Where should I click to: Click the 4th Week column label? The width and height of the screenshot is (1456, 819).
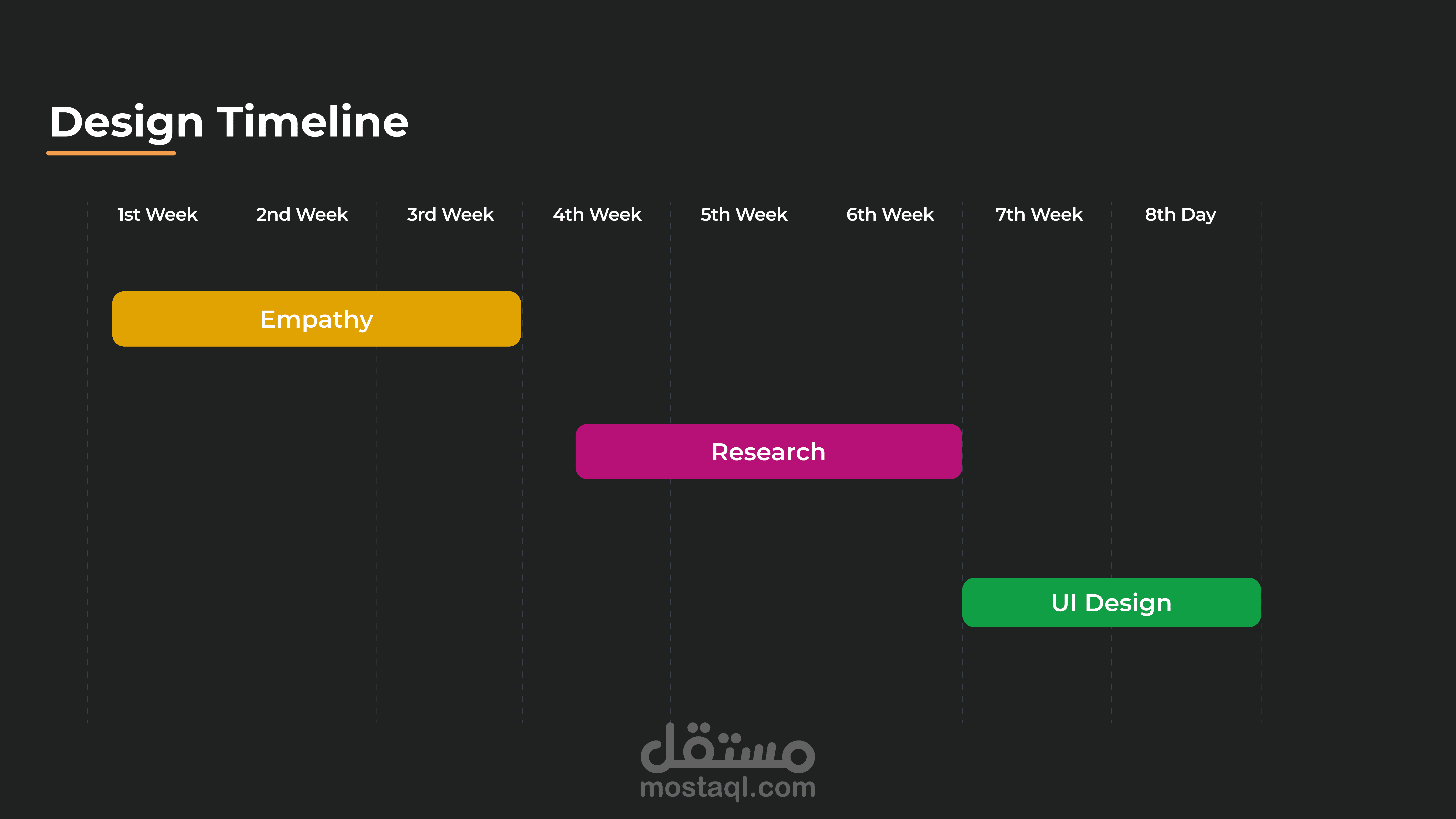[597, 215]
